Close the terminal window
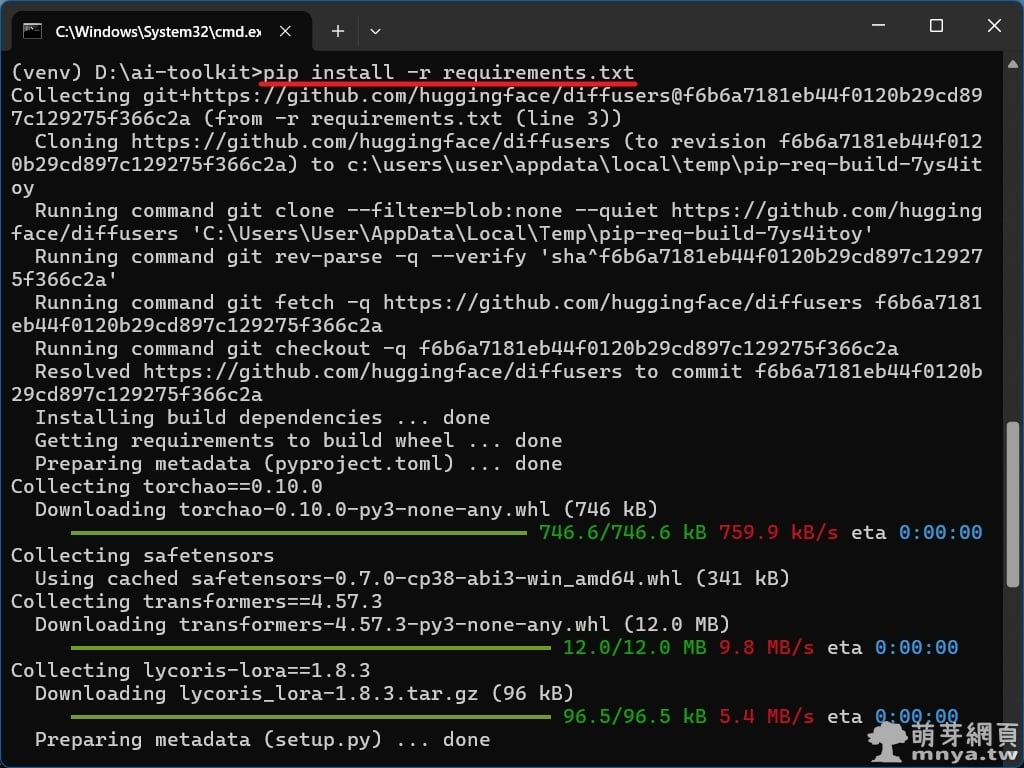The image size is (1024, 768). pos(995,27)
